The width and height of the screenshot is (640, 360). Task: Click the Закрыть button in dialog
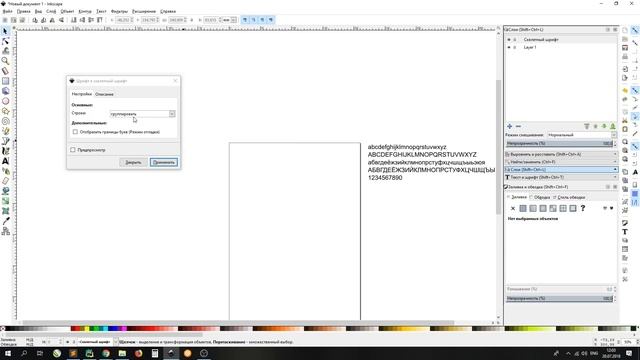point(133,162)
